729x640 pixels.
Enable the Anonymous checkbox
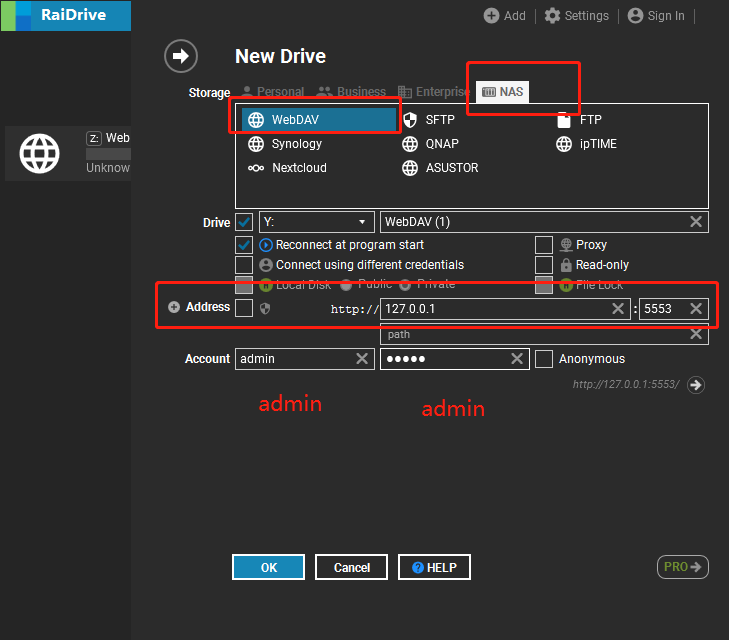point(543,359)
